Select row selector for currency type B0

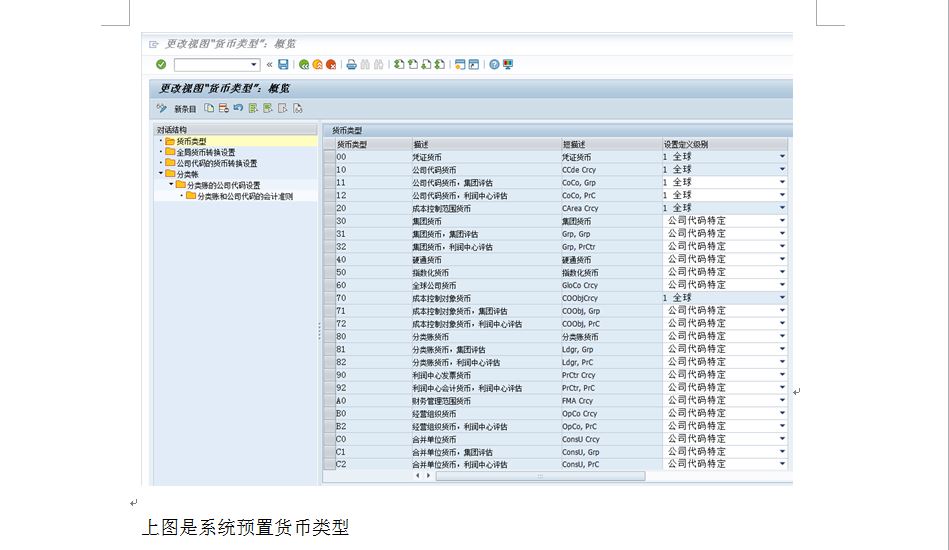[x=329, y=413]
